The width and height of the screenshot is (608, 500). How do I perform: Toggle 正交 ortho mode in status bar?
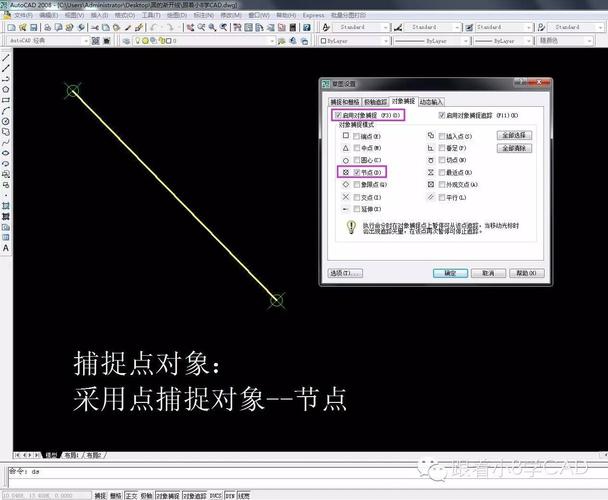pos(131,495)
